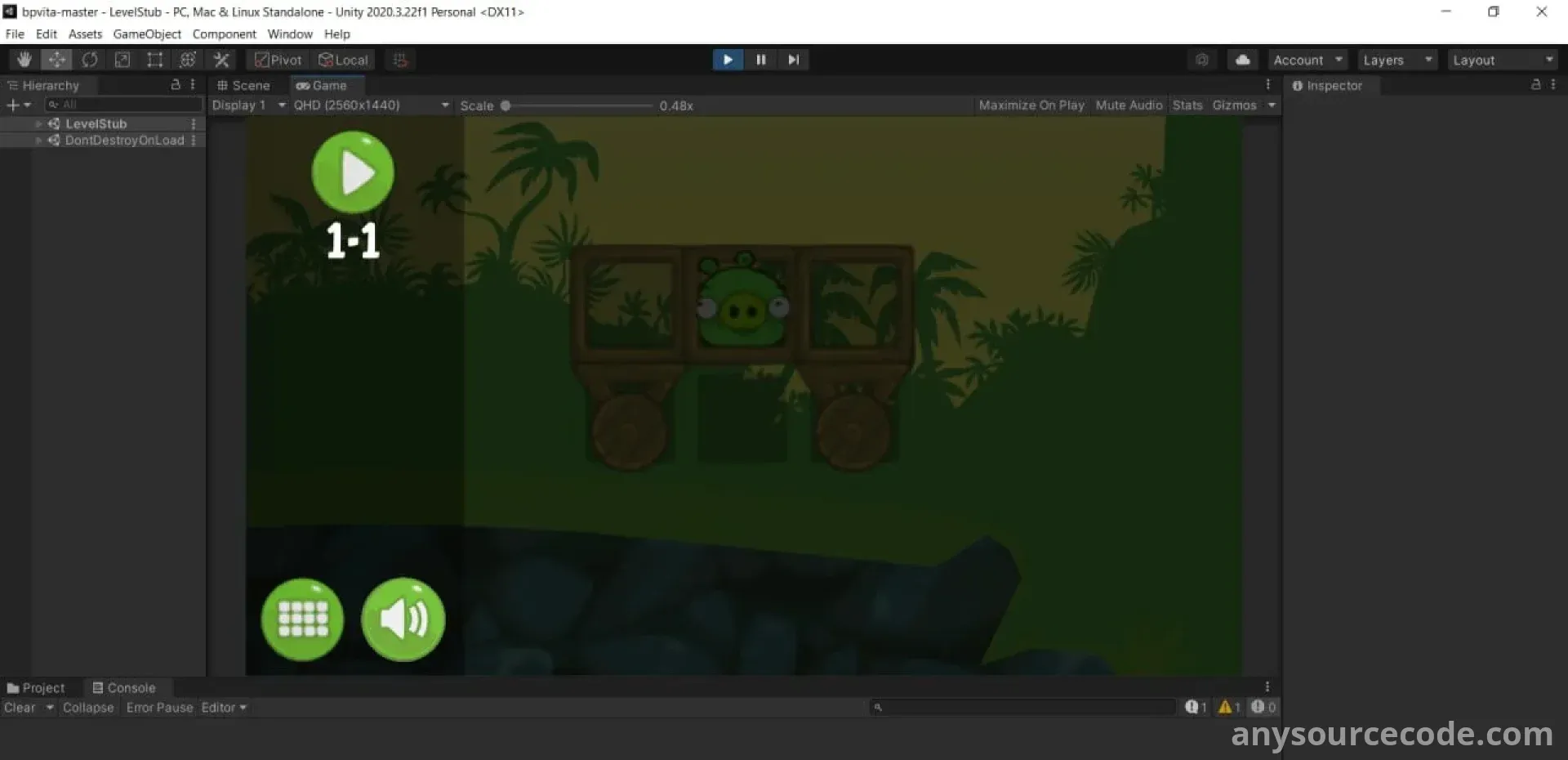This screenshot has height=760, width=1568.
Task: Select the Hand tool in toolbar
Action: pyautogui.click(x=24, y=60)
